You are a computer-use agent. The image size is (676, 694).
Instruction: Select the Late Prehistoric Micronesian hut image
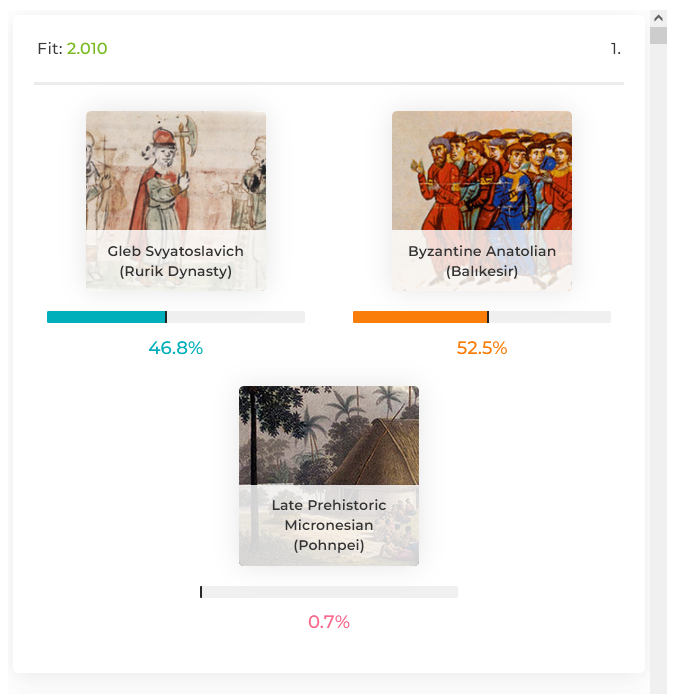pyautogui.click(x=329, y=435)
